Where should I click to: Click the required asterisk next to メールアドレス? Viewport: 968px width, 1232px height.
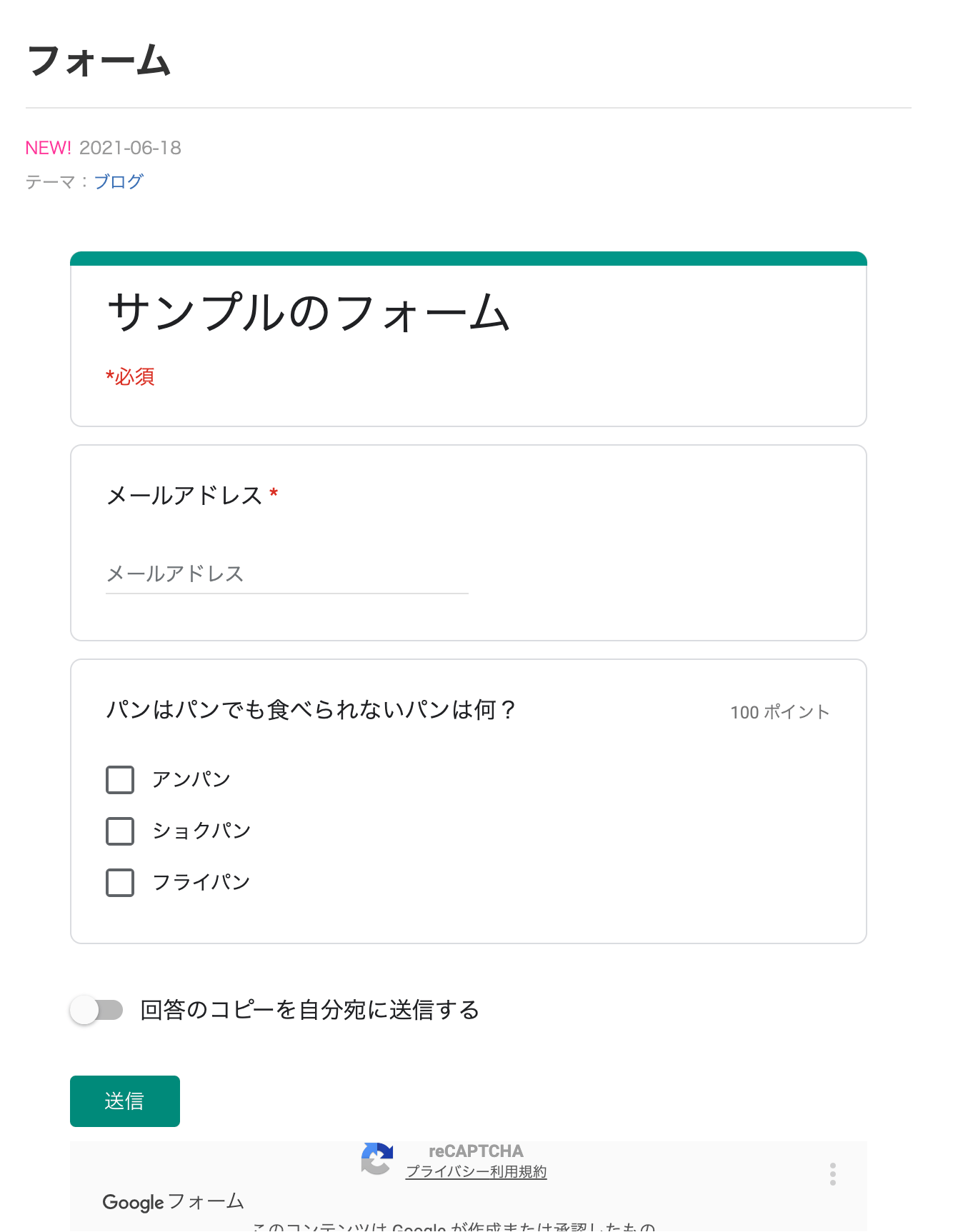pos(274,495)
